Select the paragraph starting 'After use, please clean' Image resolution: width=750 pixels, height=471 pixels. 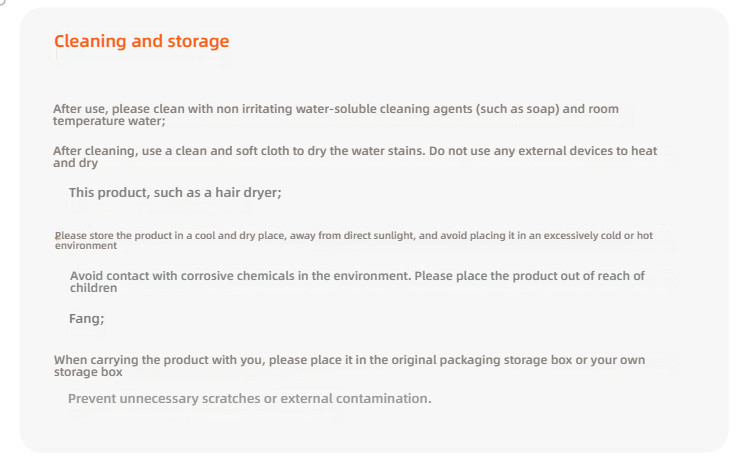coord(336,115)
